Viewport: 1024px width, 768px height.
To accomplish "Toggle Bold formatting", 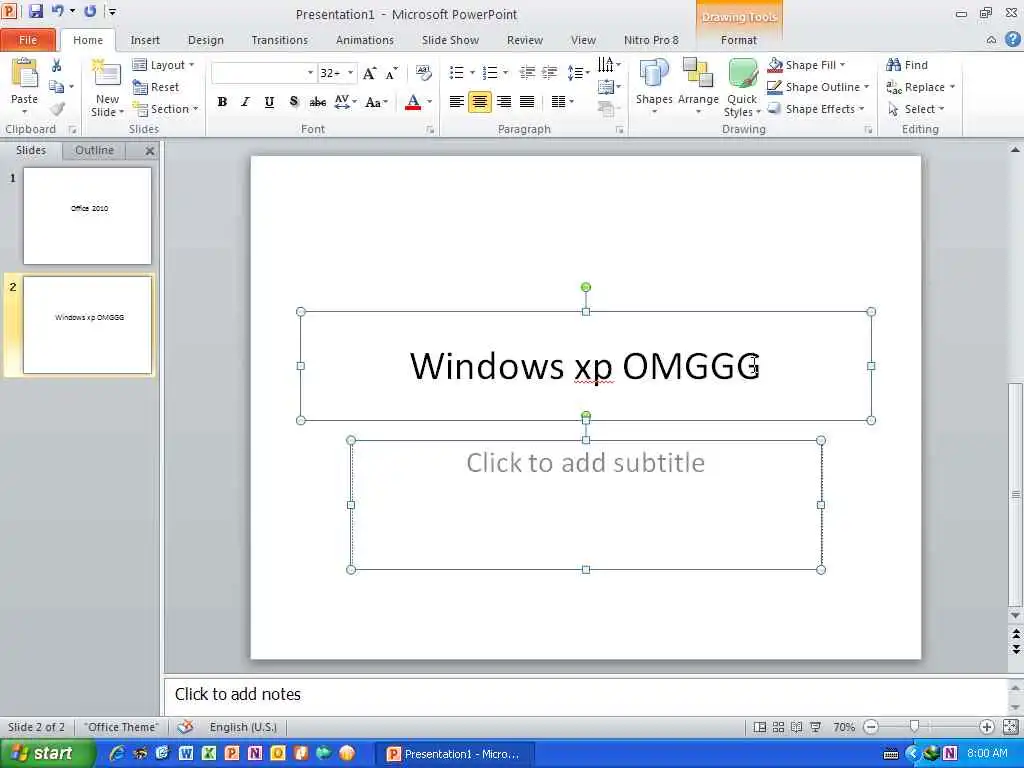I will [x=222, y=102].
